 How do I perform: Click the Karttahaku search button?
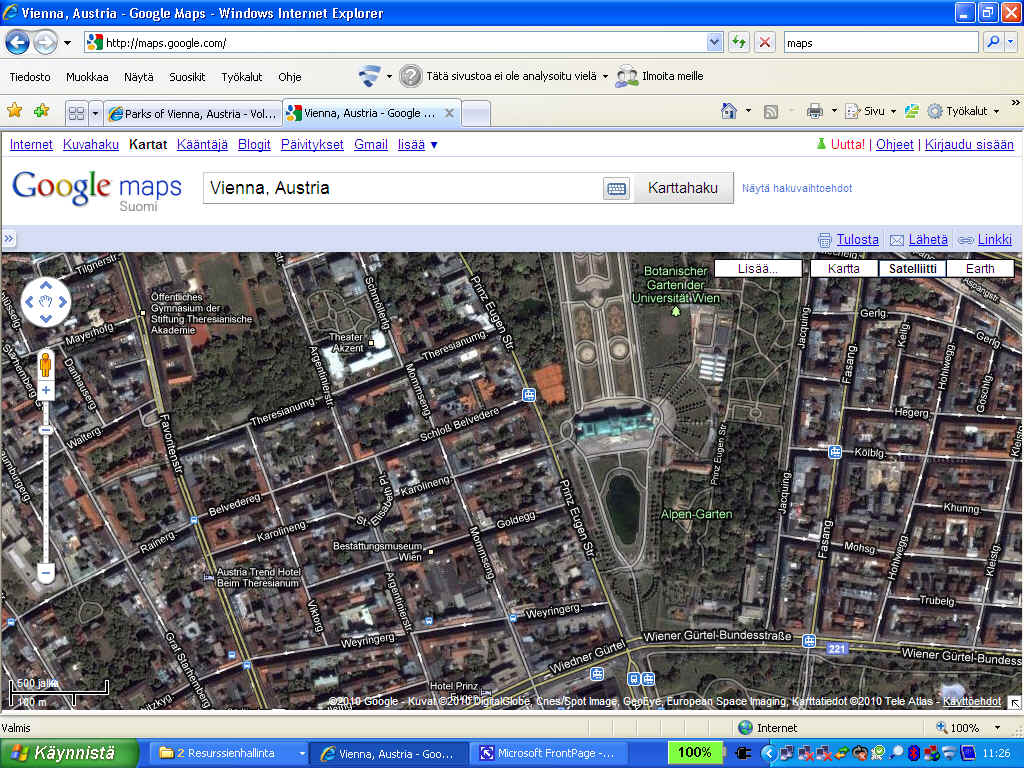[x=682, y=188]
